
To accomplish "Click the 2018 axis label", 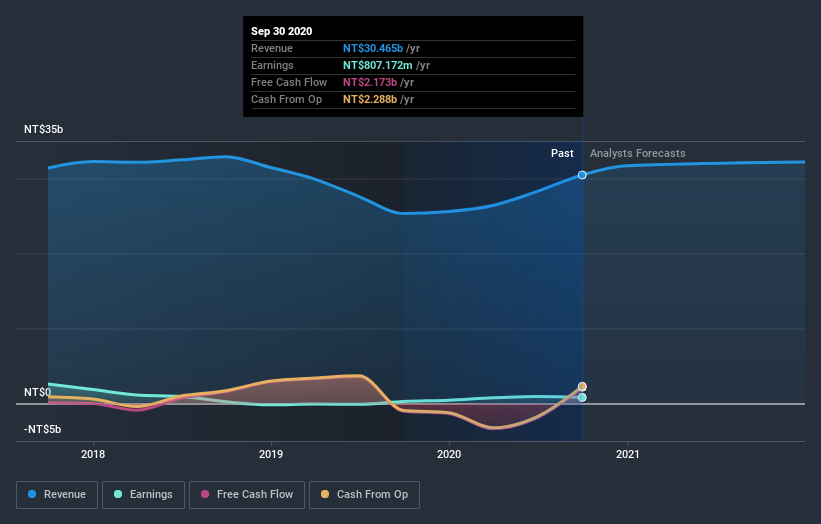I will pyautogui.click(x=93, y=454).
